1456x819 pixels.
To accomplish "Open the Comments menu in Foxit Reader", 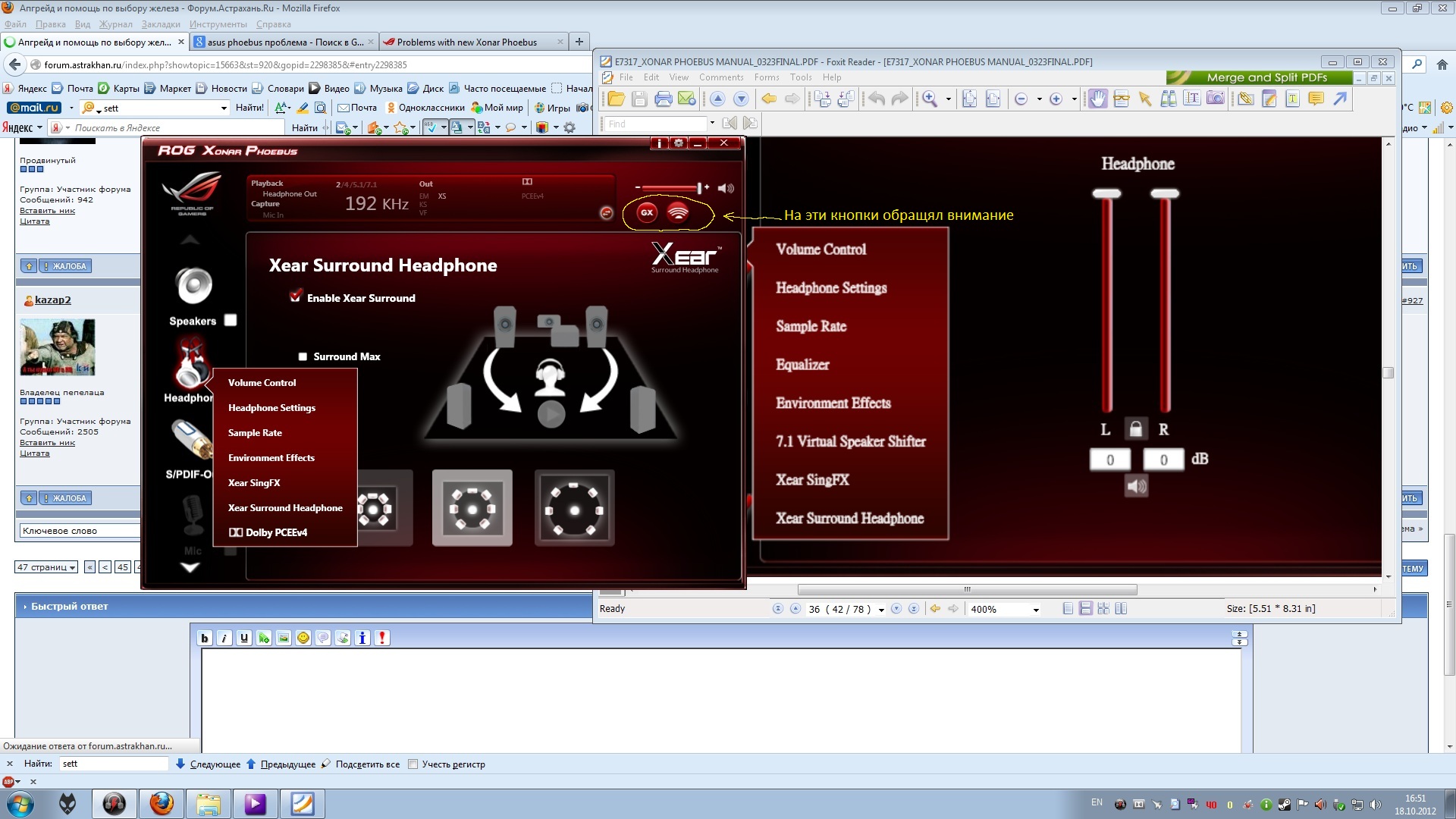I will [720, 77].
